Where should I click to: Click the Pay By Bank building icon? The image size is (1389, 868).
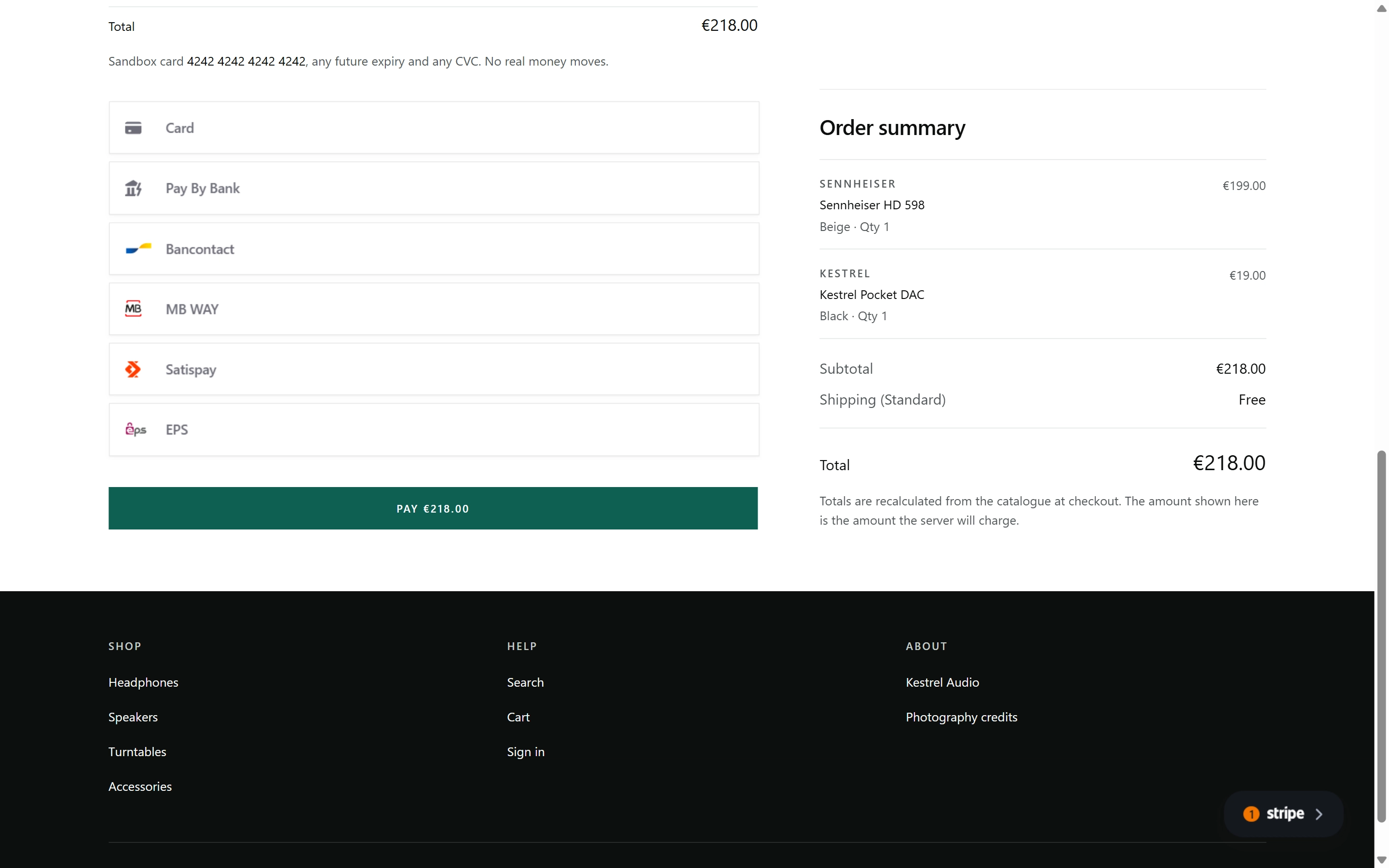pos(133,188)
